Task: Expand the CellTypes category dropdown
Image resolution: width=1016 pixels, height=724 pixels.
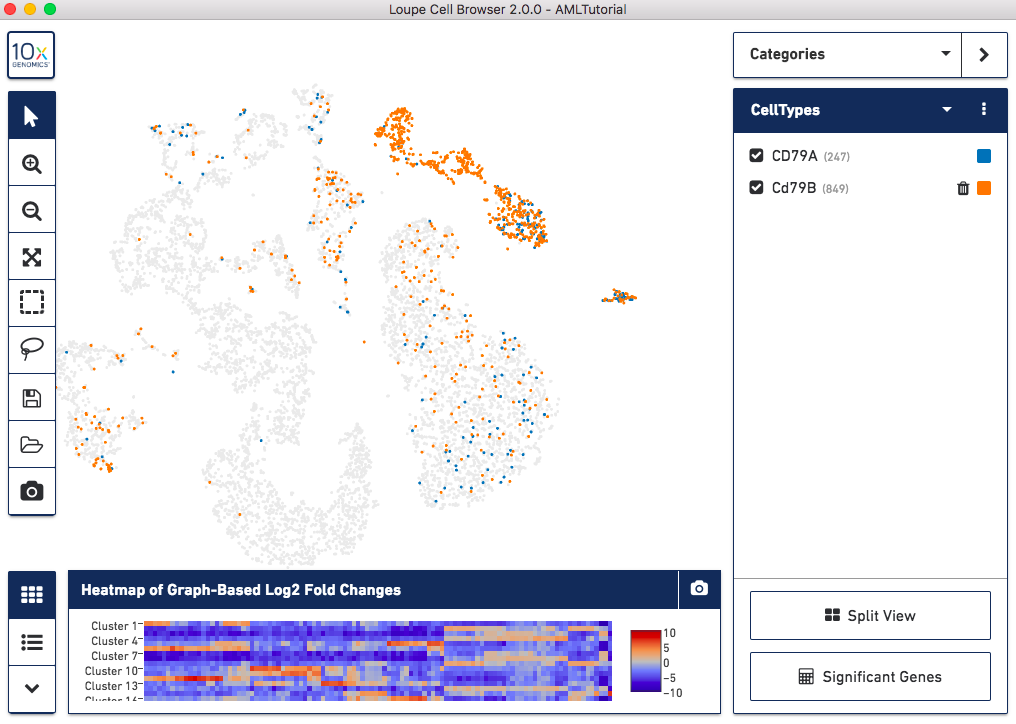Action: 947,110
